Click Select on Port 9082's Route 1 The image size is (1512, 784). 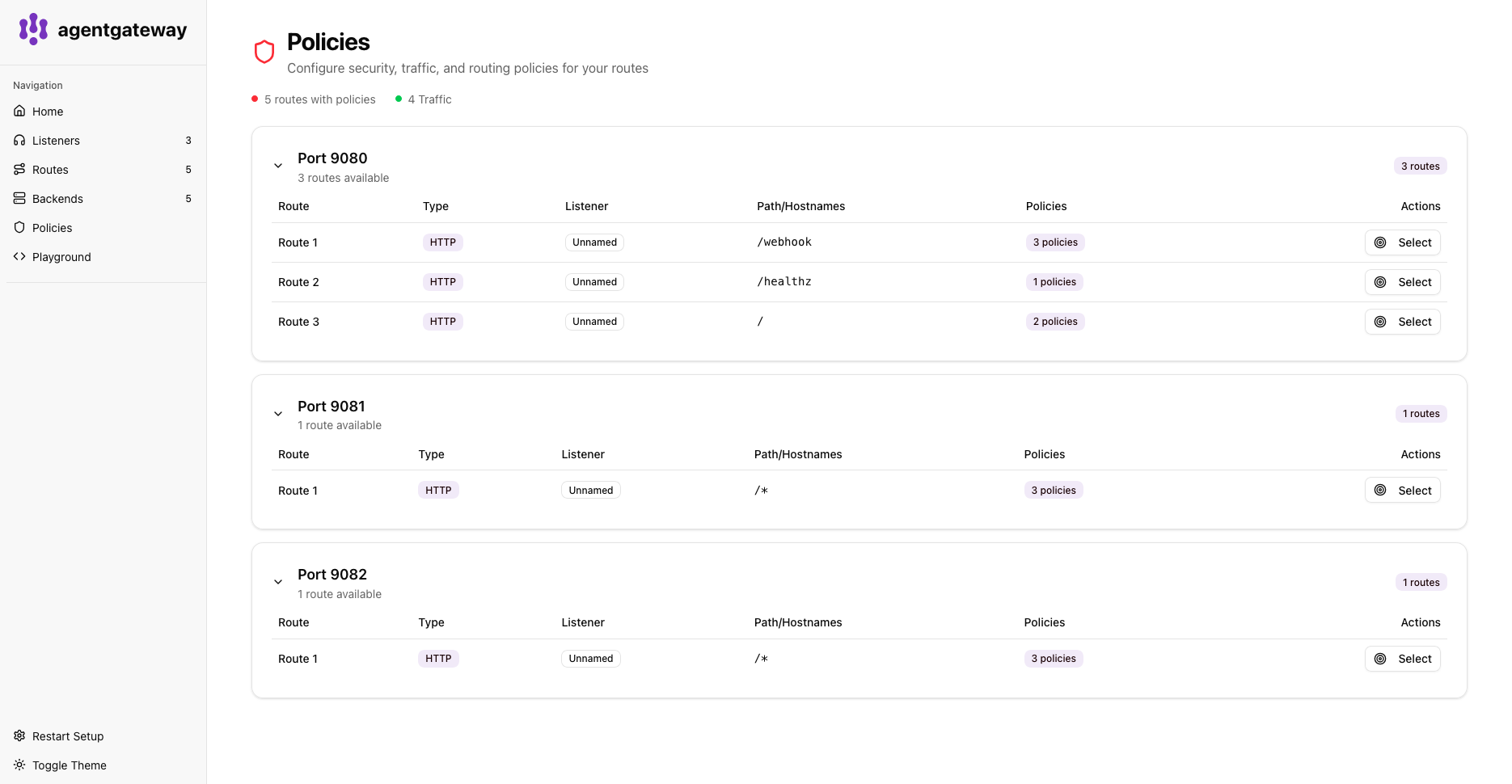click(x=1402, y=658)
